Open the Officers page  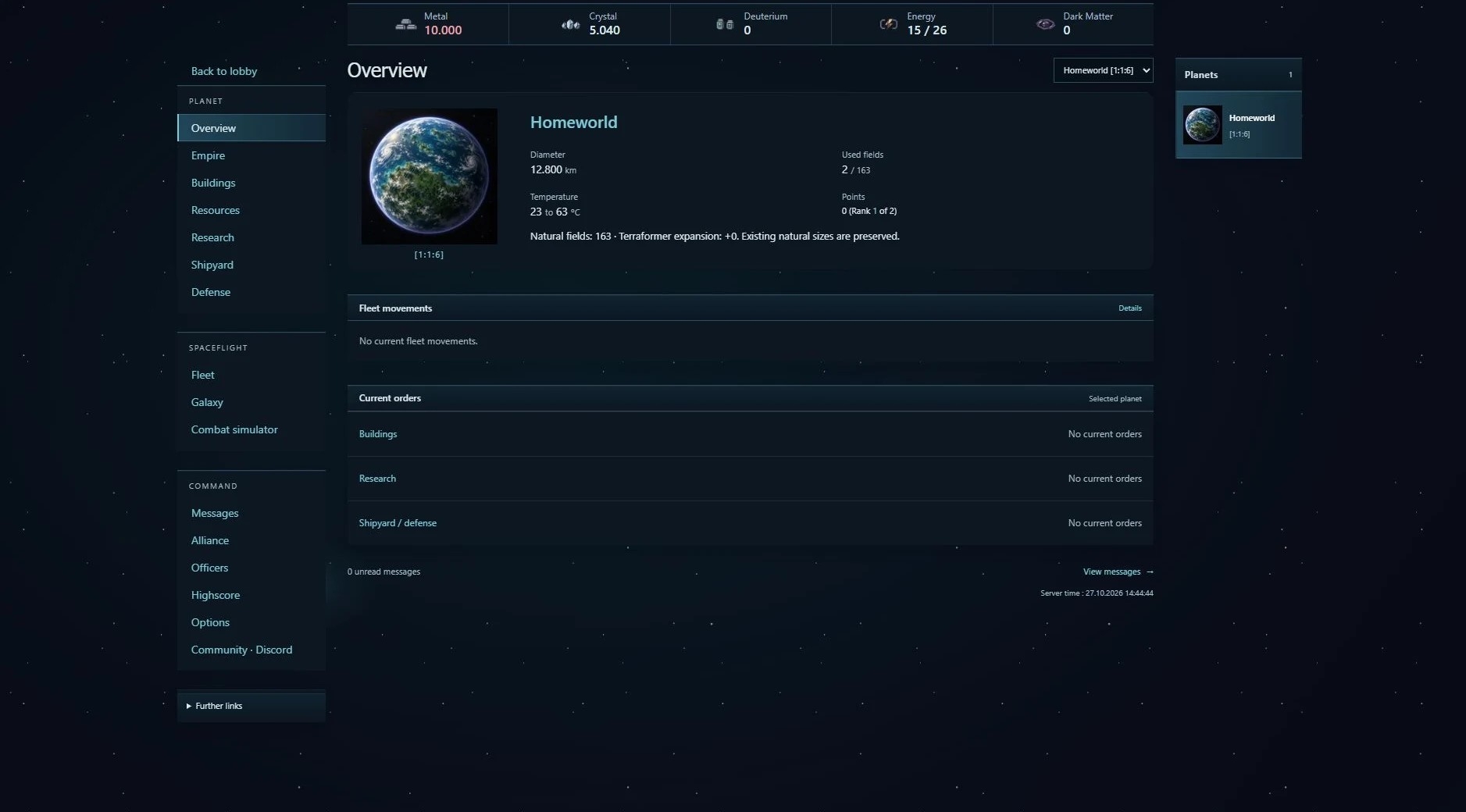251,568
